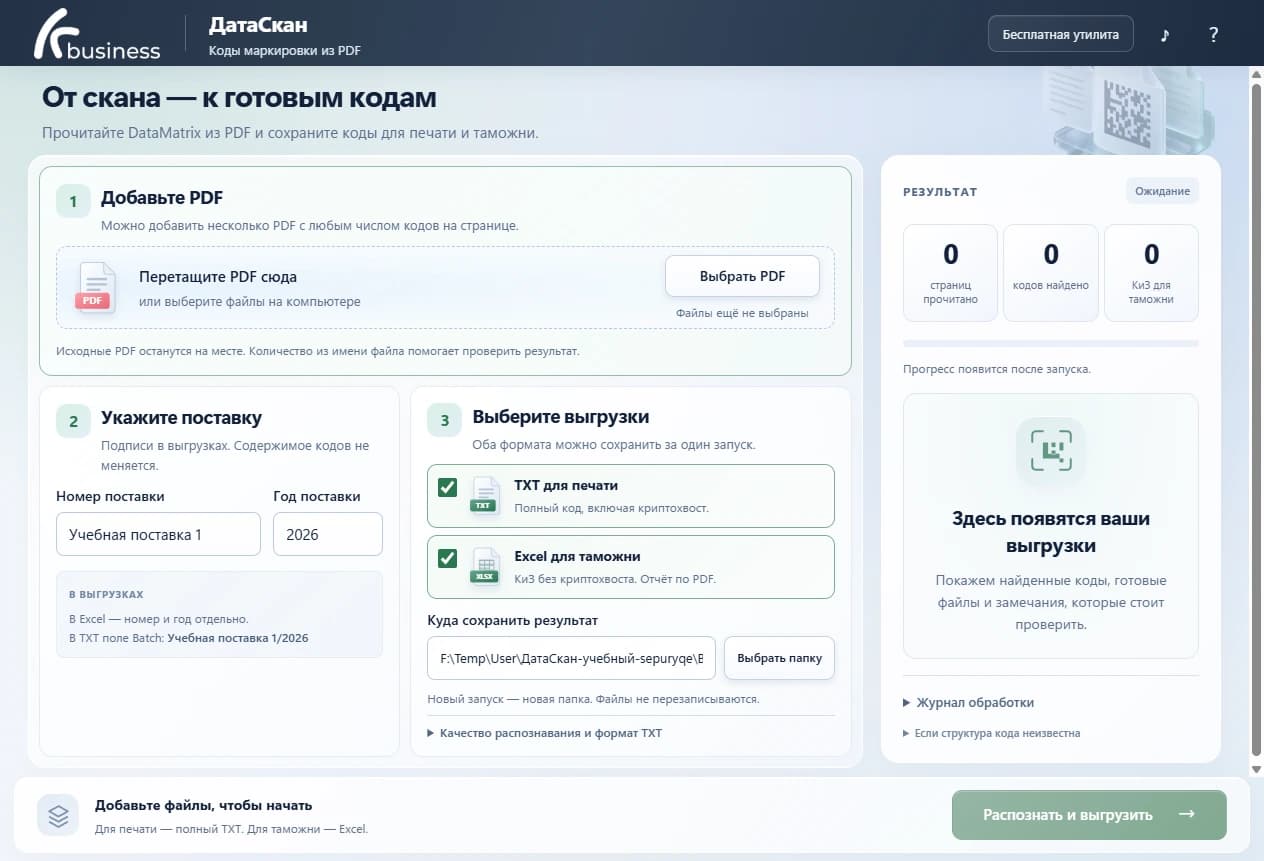Click "Здесь появятся ваши выгрузки" heading
Image resolution: width=1264 pixels, height=861 pixels.
1051,533
